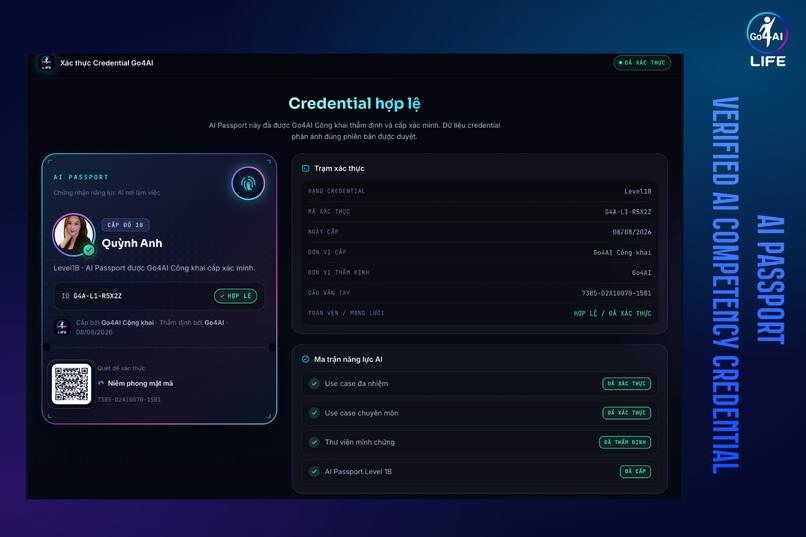Viewport: 806px width, 537px height.
Task: Click the QR code on the passport card
Action: pos(71,384)
